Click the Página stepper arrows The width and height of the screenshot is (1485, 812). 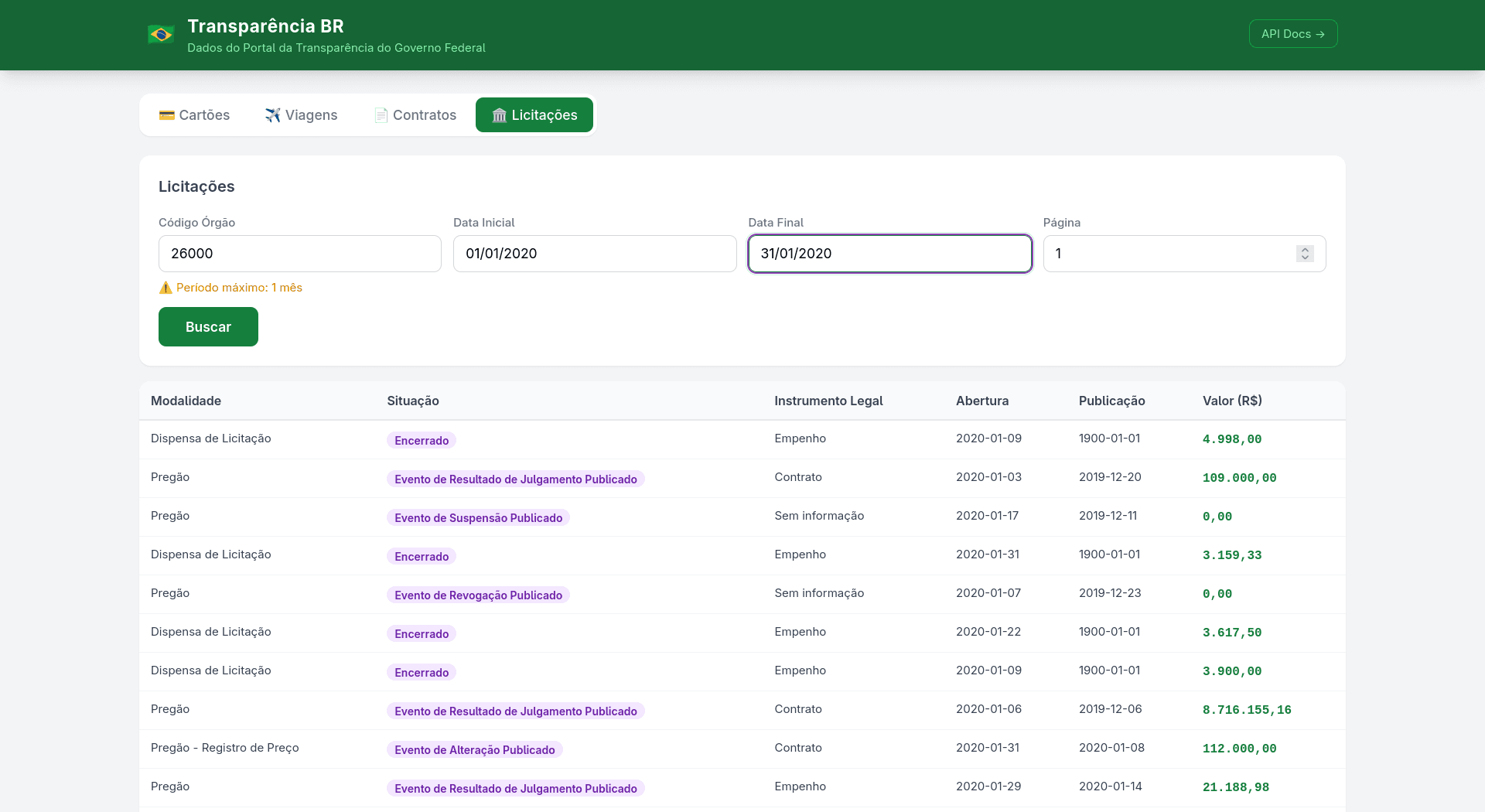(x=1305, y=254)
